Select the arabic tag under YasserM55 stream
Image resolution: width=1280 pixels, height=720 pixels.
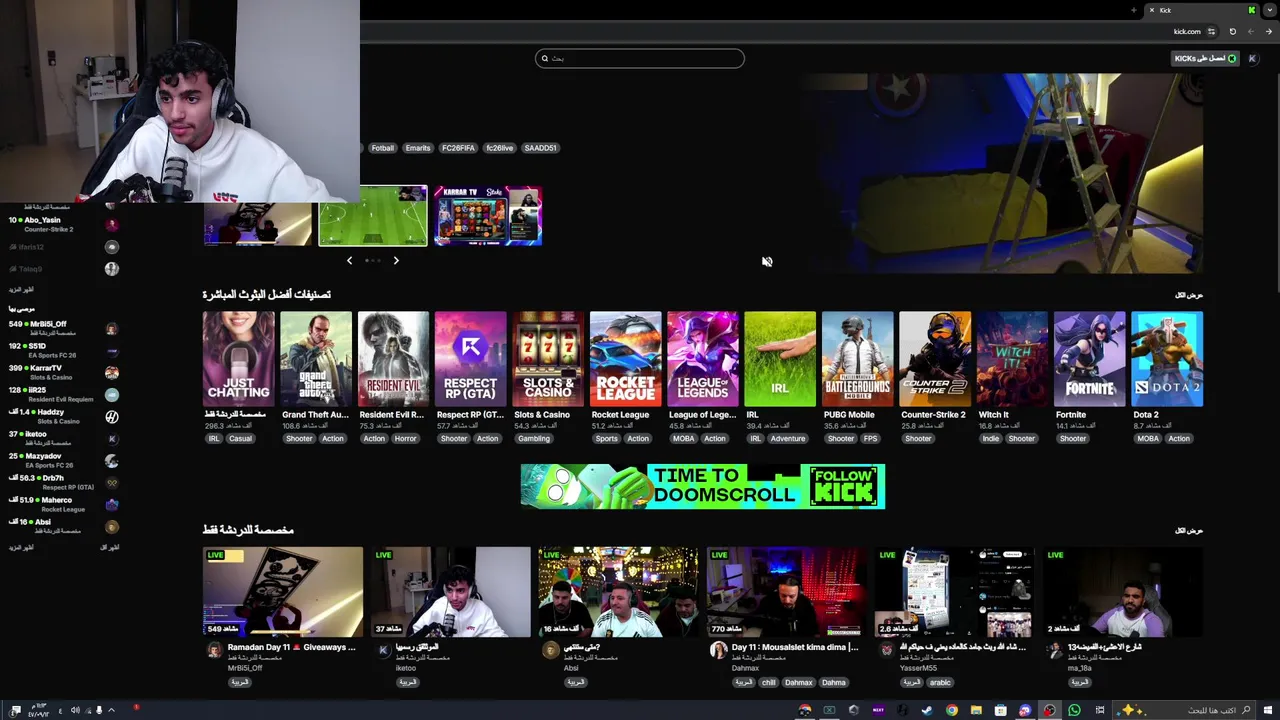coord(940,682)
